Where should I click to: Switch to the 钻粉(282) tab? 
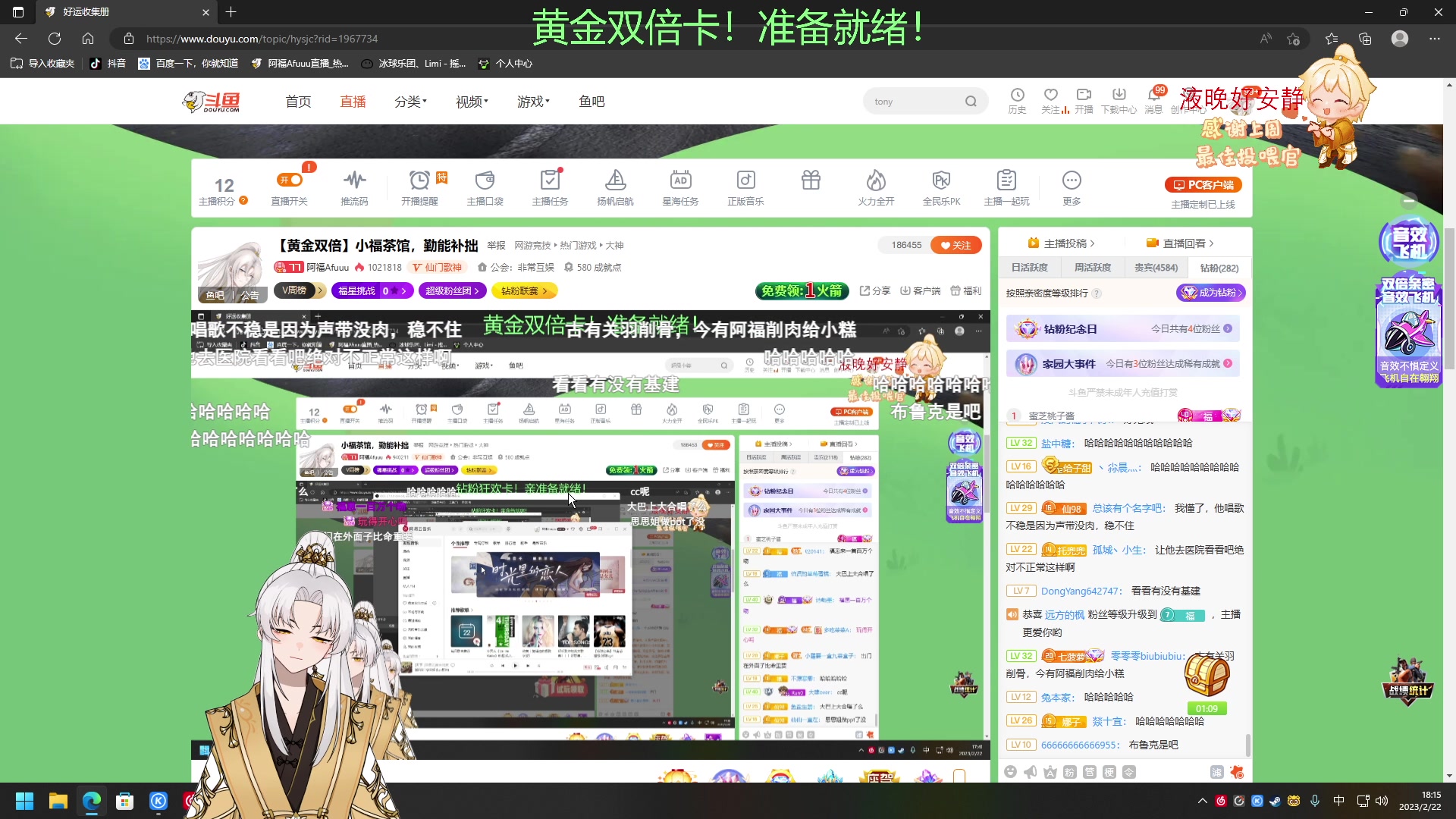pyautogui.click(x=1219, y=268)
